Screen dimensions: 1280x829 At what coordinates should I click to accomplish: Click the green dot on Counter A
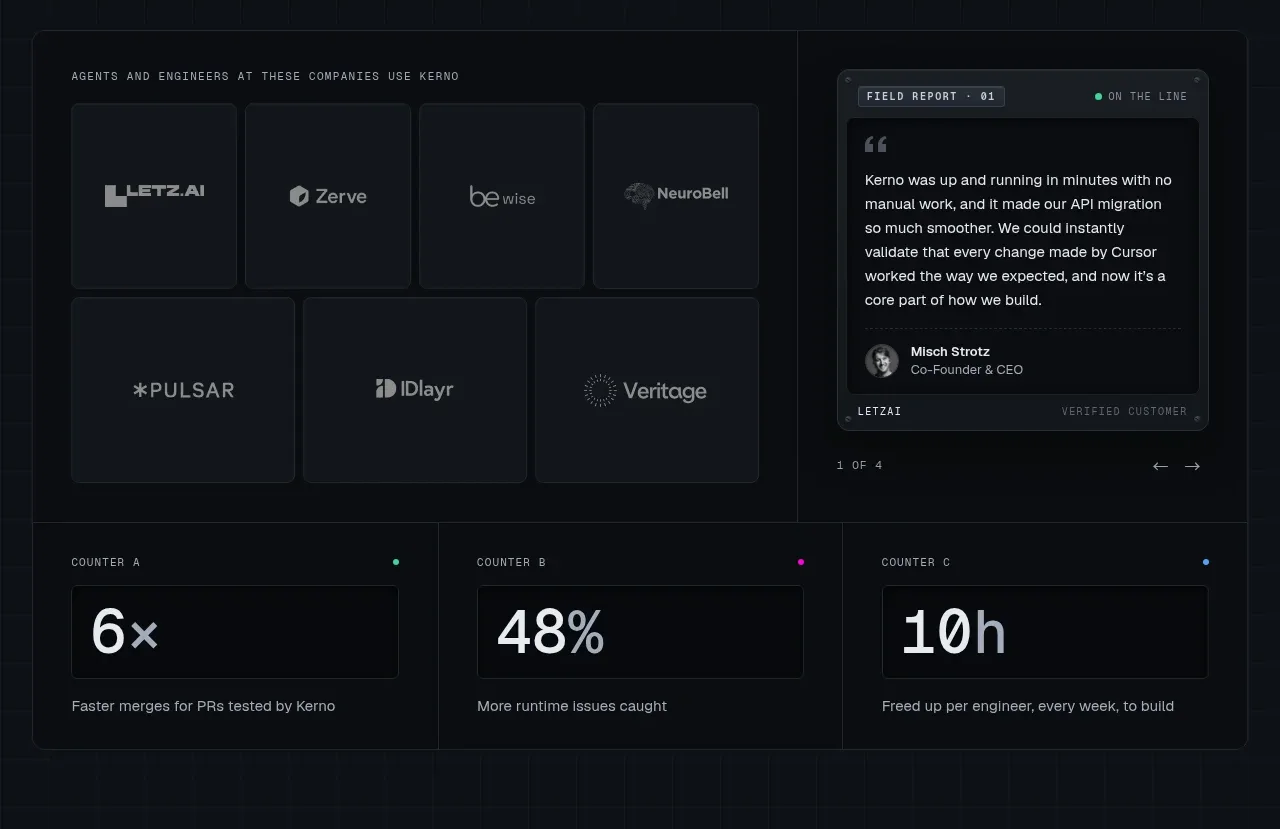(396, 562)
